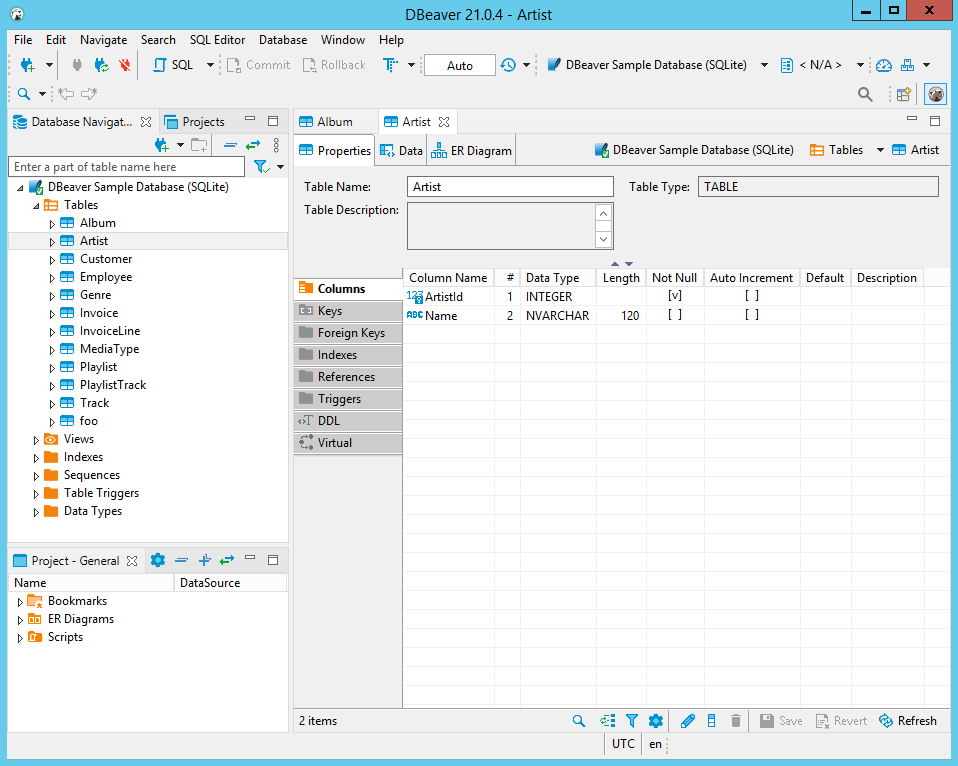
Task: Open the DDL section
Action: (x=348, y=421)
